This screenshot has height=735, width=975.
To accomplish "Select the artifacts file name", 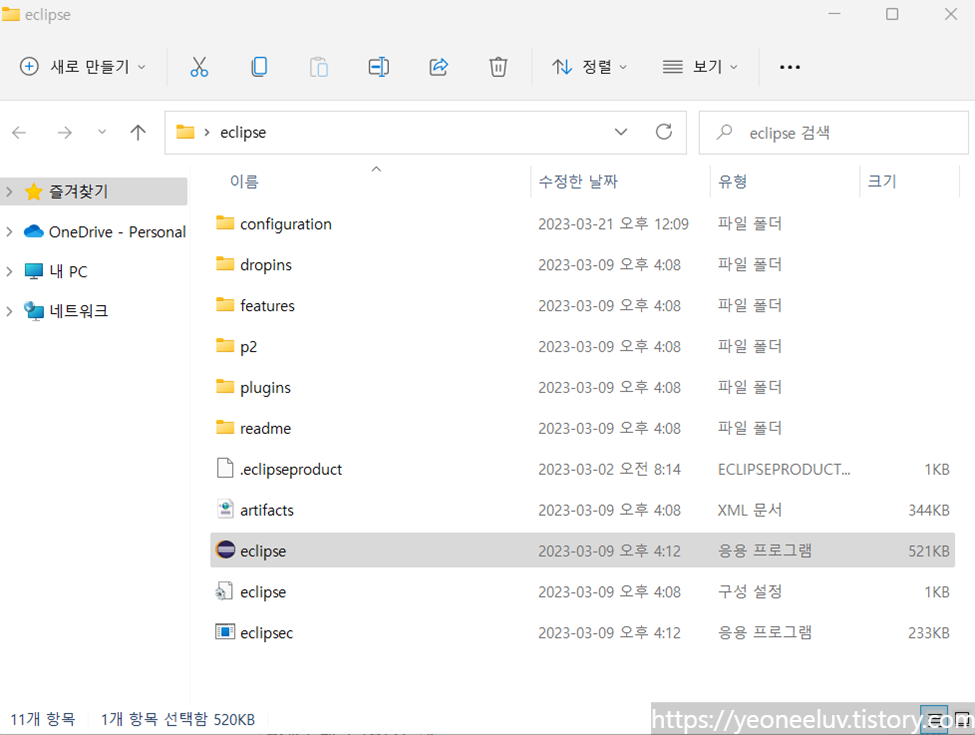I will click(267, 510).
